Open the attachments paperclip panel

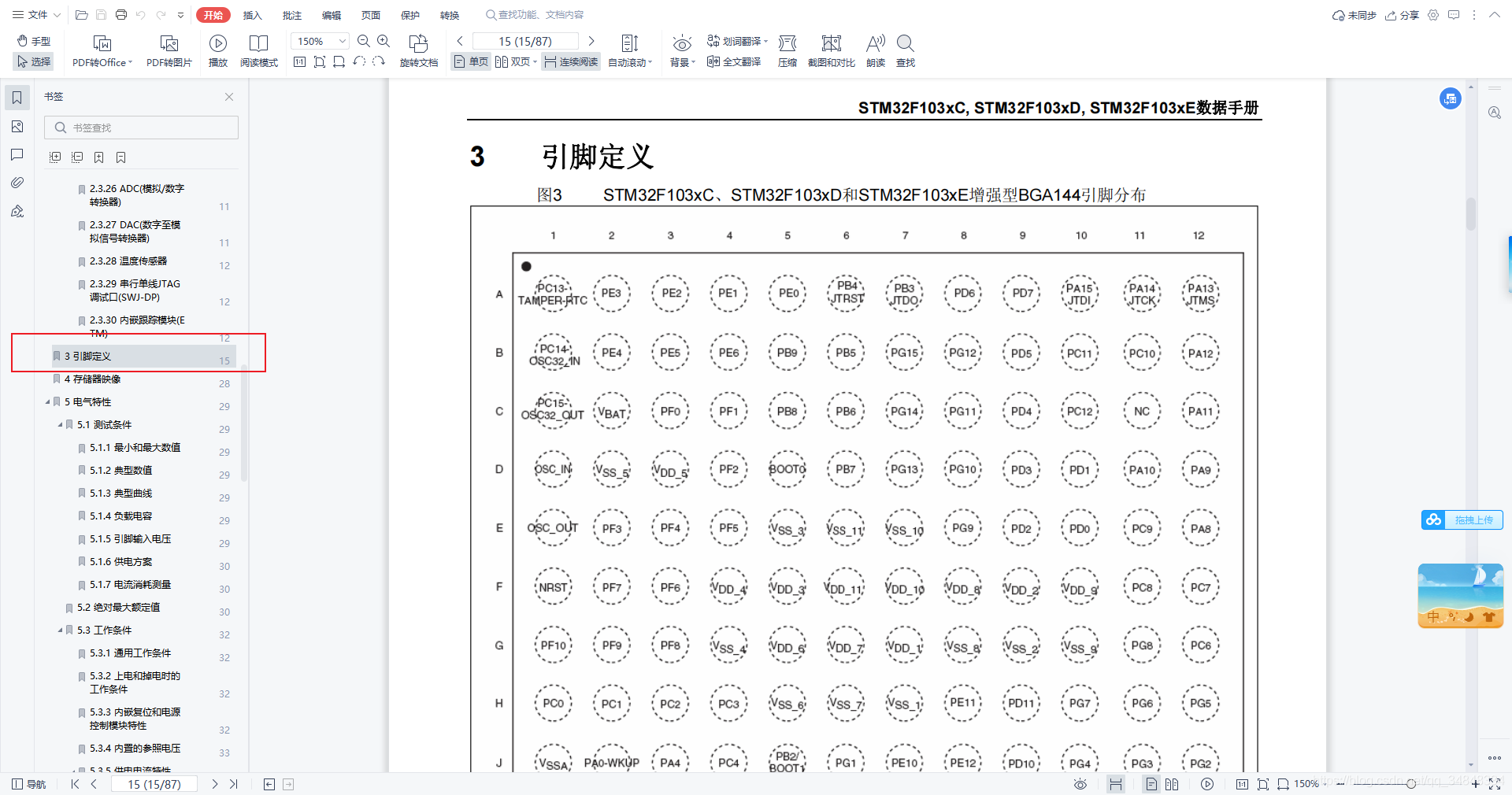click(17, 183)
